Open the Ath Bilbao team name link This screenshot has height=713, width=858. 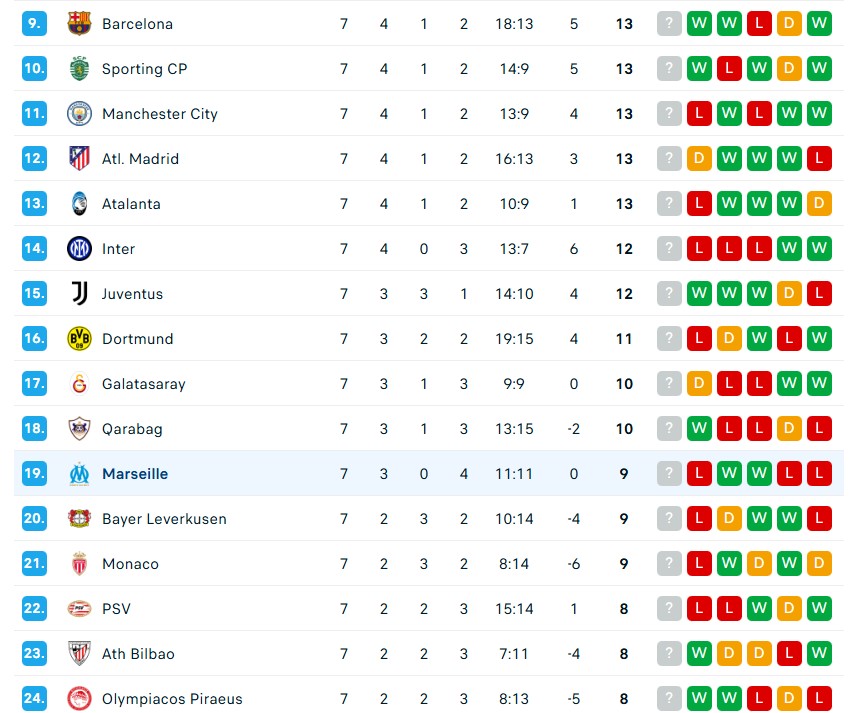coord(138,654)
